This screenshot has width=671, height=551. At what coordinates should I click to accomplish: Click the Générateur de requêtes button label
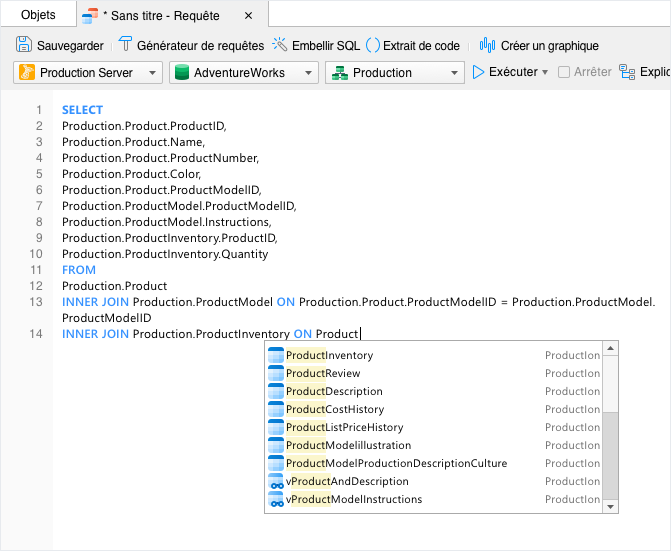pos(200,45)
